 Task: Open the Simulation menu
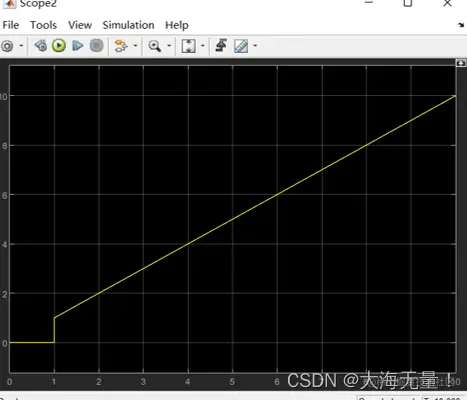click(x=128, y=25)
